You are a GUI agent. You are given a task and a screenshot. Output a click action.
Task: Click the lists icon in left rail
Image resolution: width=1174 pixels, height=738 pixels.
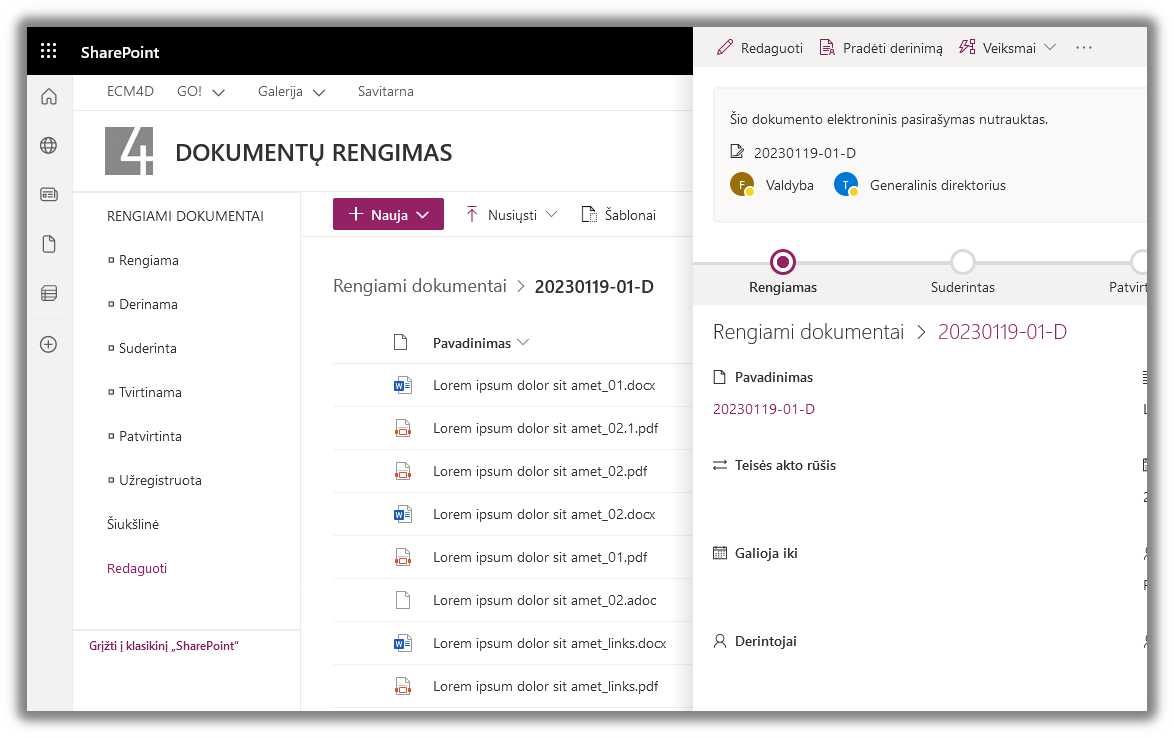(x=49, y=293)
